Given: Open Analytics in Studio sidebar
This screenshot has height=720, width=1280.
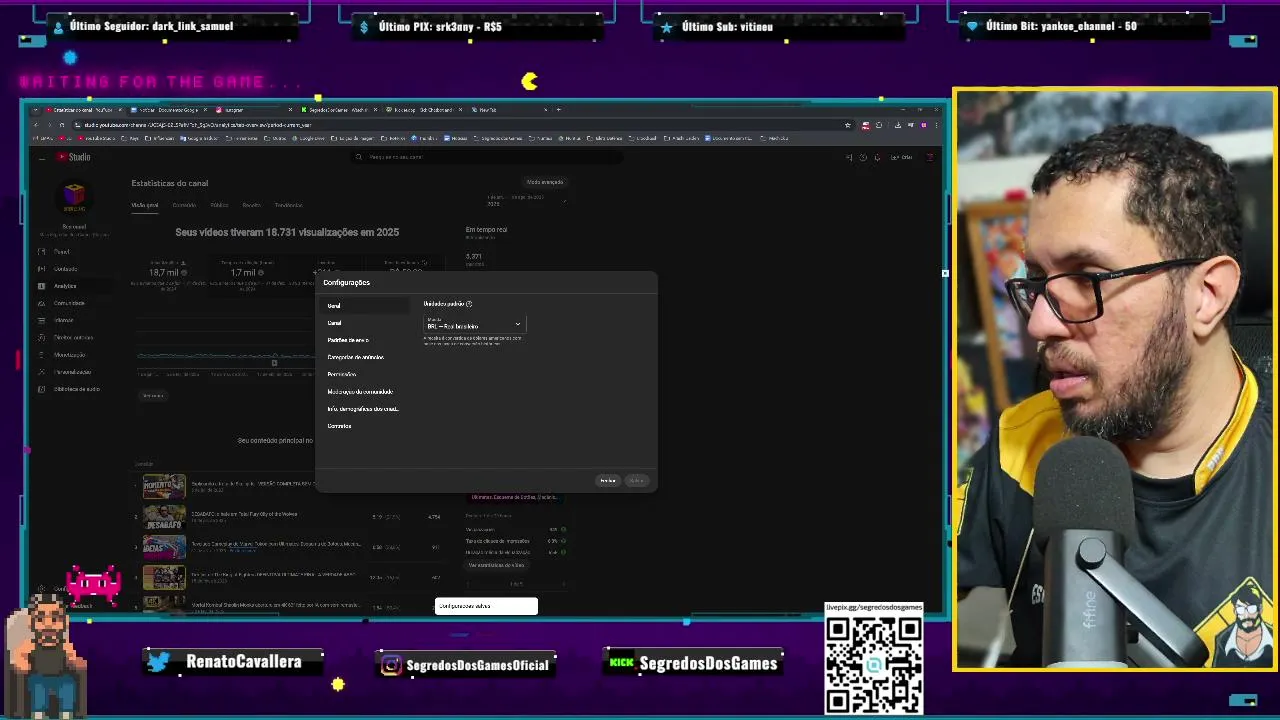Looking at the screenshot, I should click(65, 286).
